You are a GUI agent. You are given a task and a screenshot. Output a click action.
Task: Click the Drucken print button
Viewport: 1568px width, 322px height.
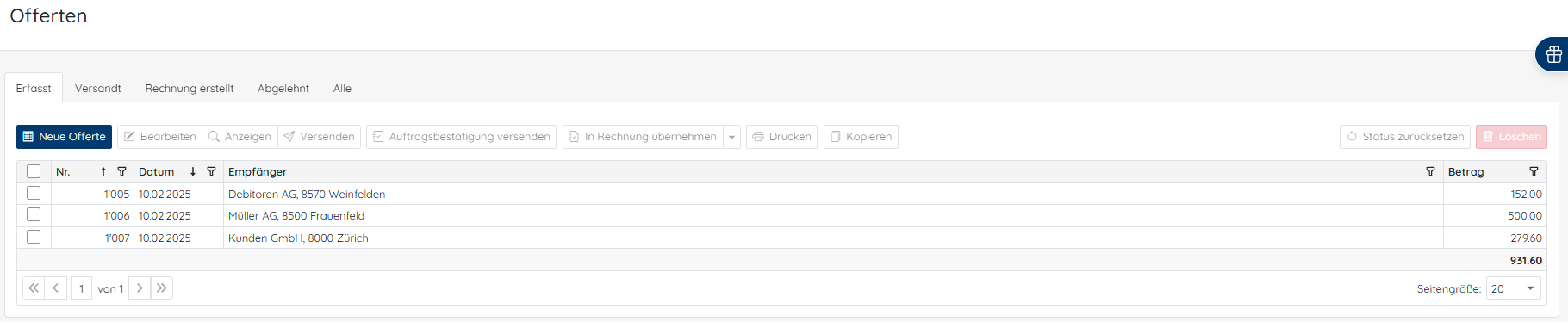(x=782, y=137)
